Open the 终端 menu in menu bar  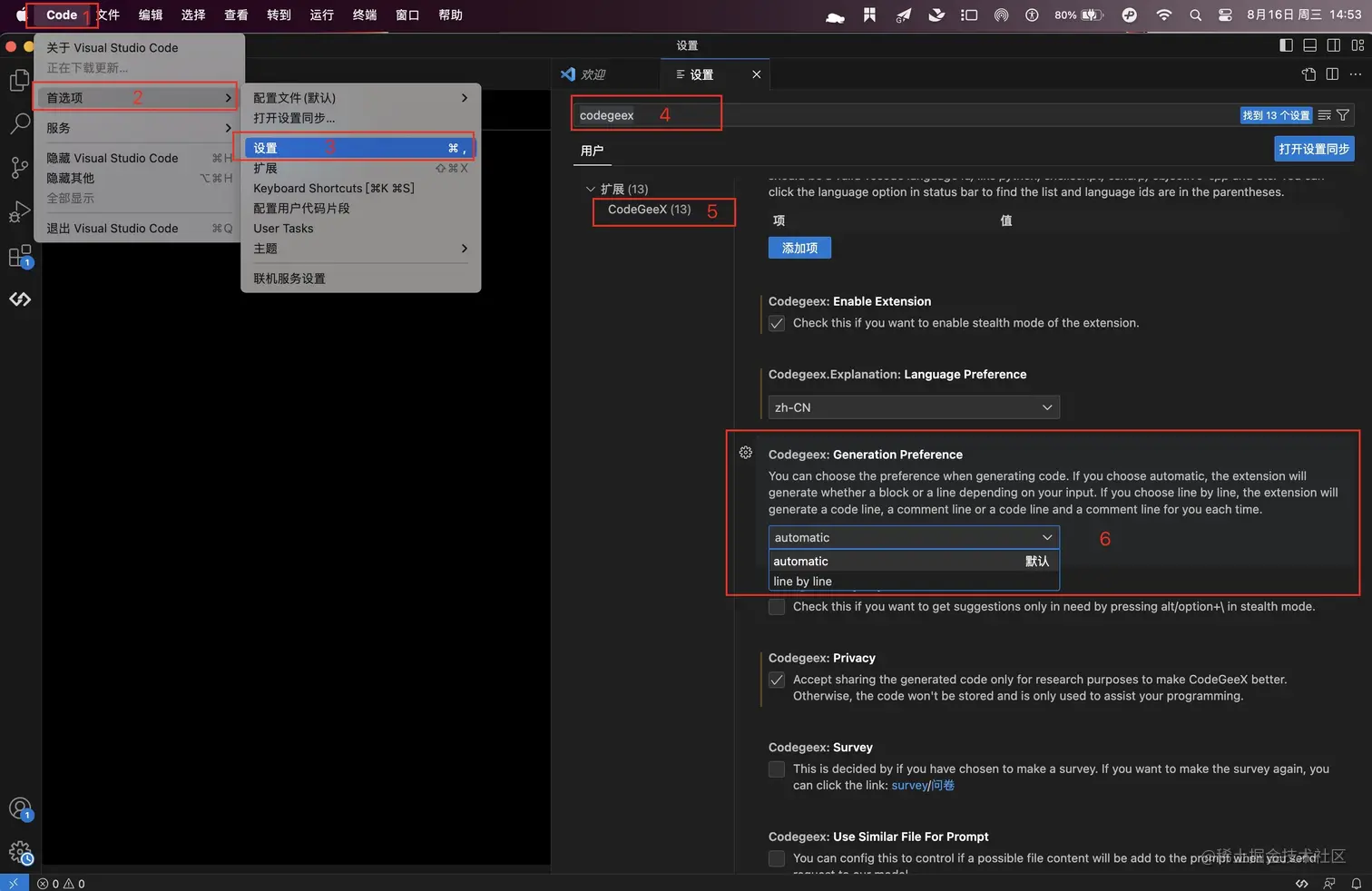tap(365, 15)
